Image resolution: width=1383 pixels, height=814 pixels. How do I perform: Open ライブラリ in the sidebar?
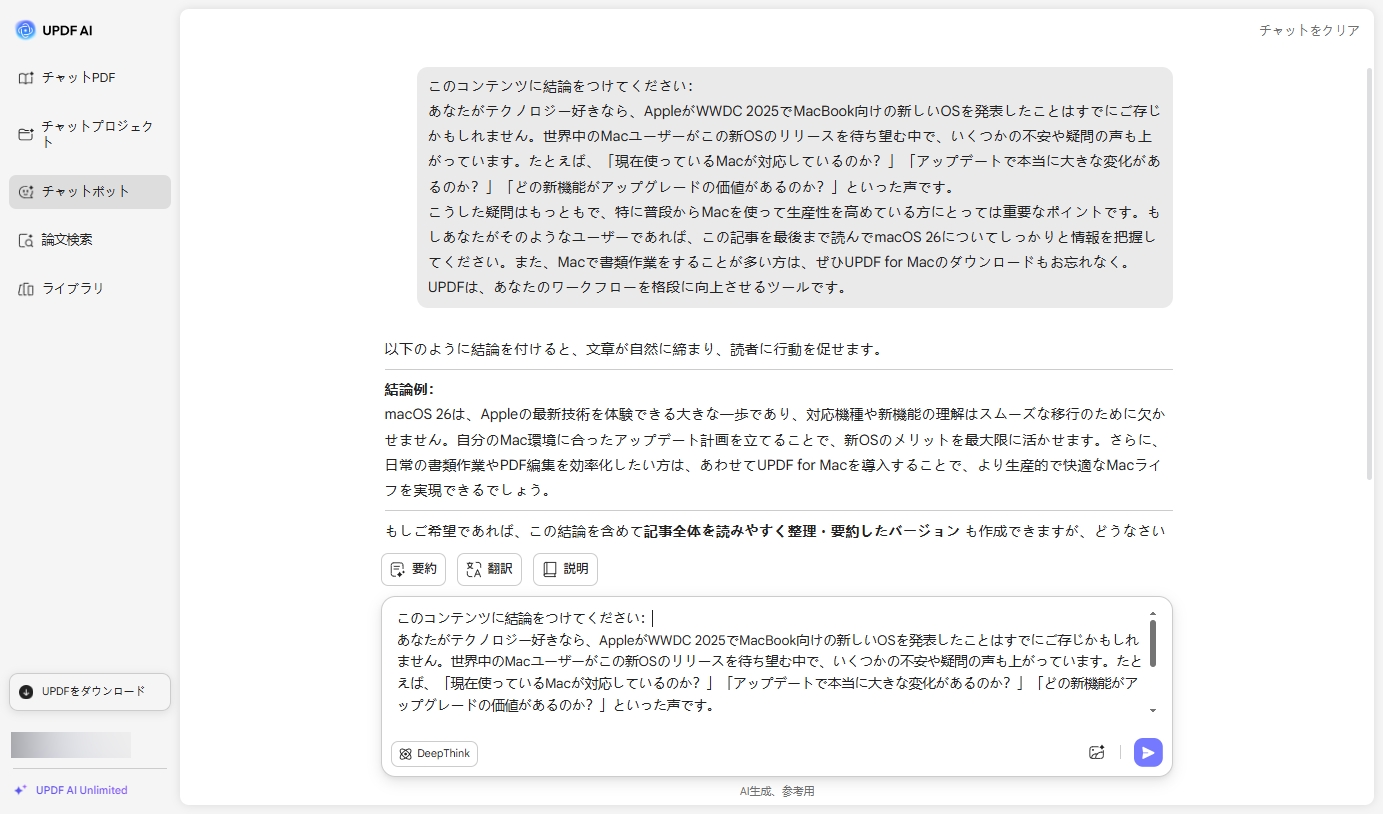click(90, 288)
